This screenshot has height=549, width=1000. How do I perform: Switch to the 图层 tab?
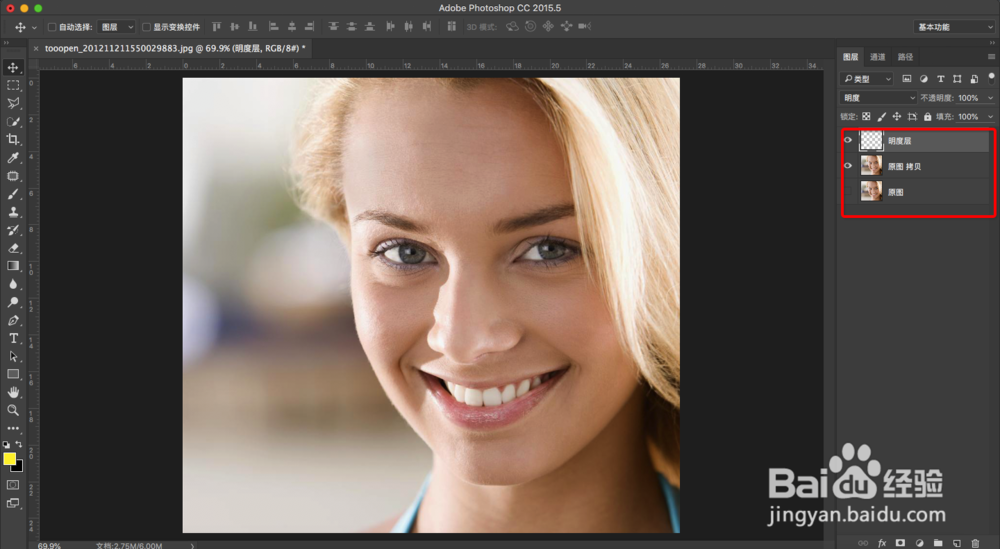(851, 57)
